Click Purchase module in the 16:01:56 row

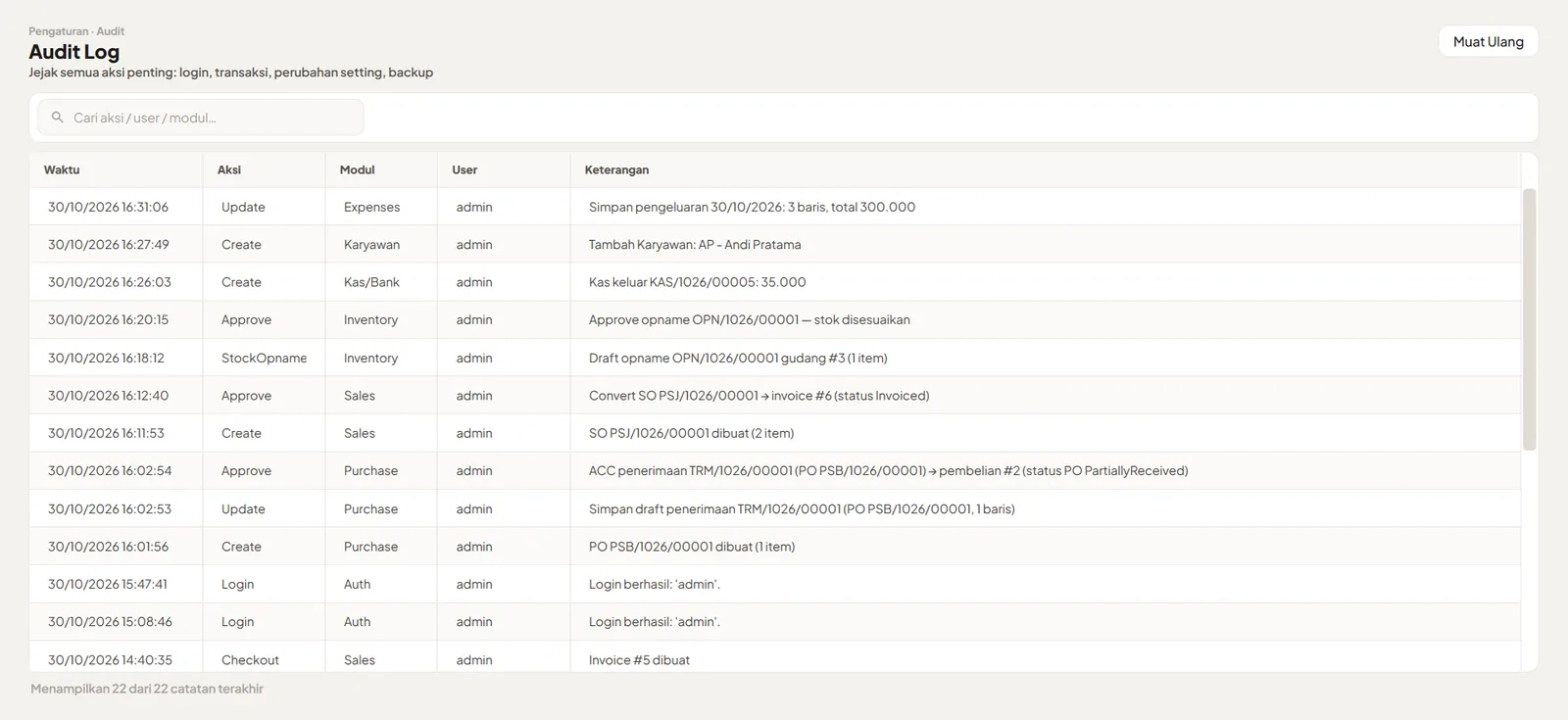tap(370, 547)
